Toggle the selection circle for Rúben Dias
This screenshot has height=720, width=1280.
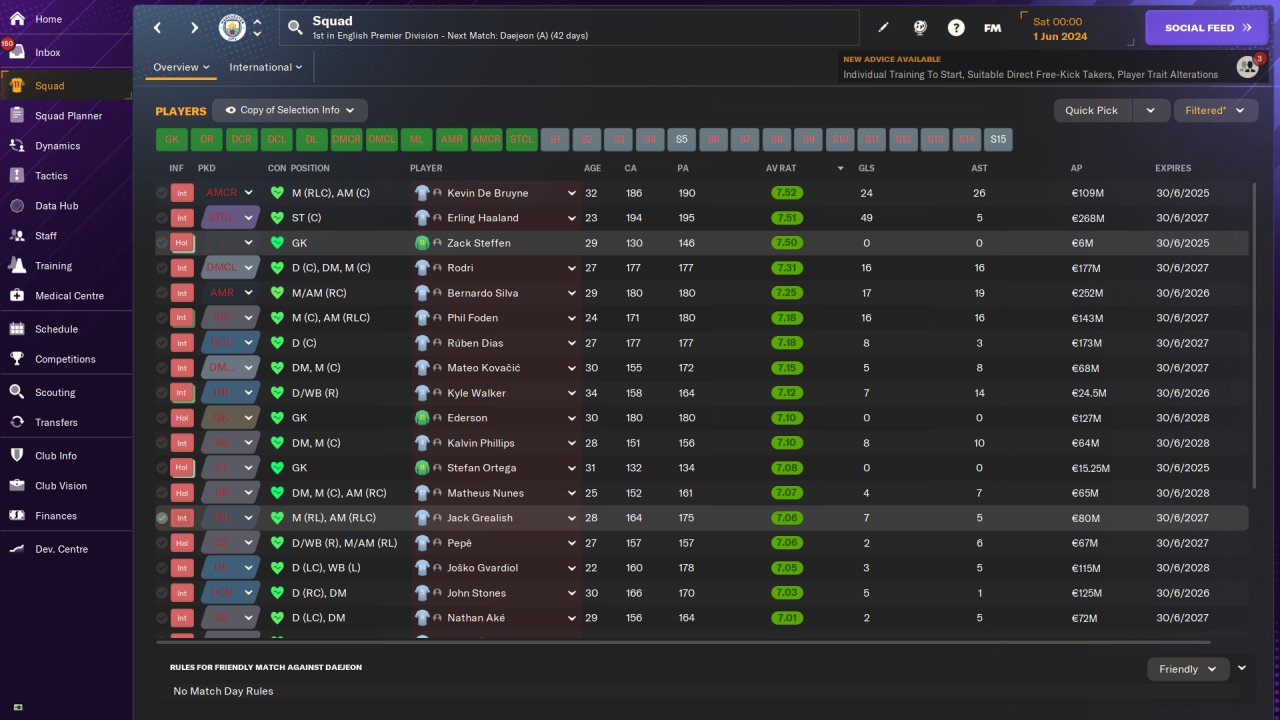[x=162, y=343]
